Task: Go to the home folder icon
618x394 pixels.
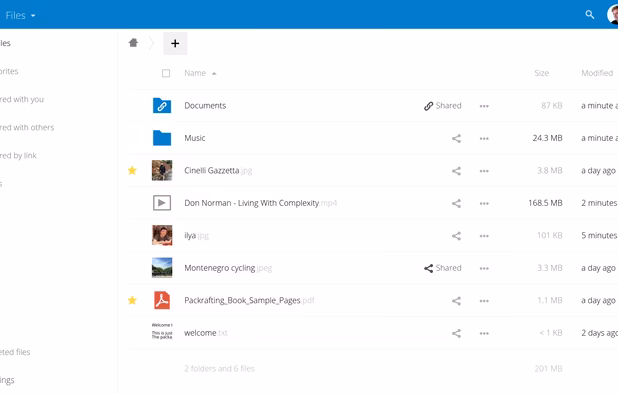Action: pyautogui.click(x=133, y=43)
